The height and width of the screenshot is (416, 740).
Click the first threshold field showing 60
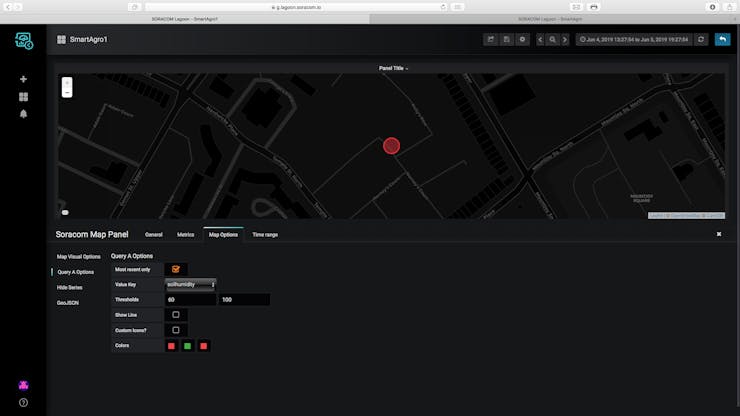(x=190, y=300)
